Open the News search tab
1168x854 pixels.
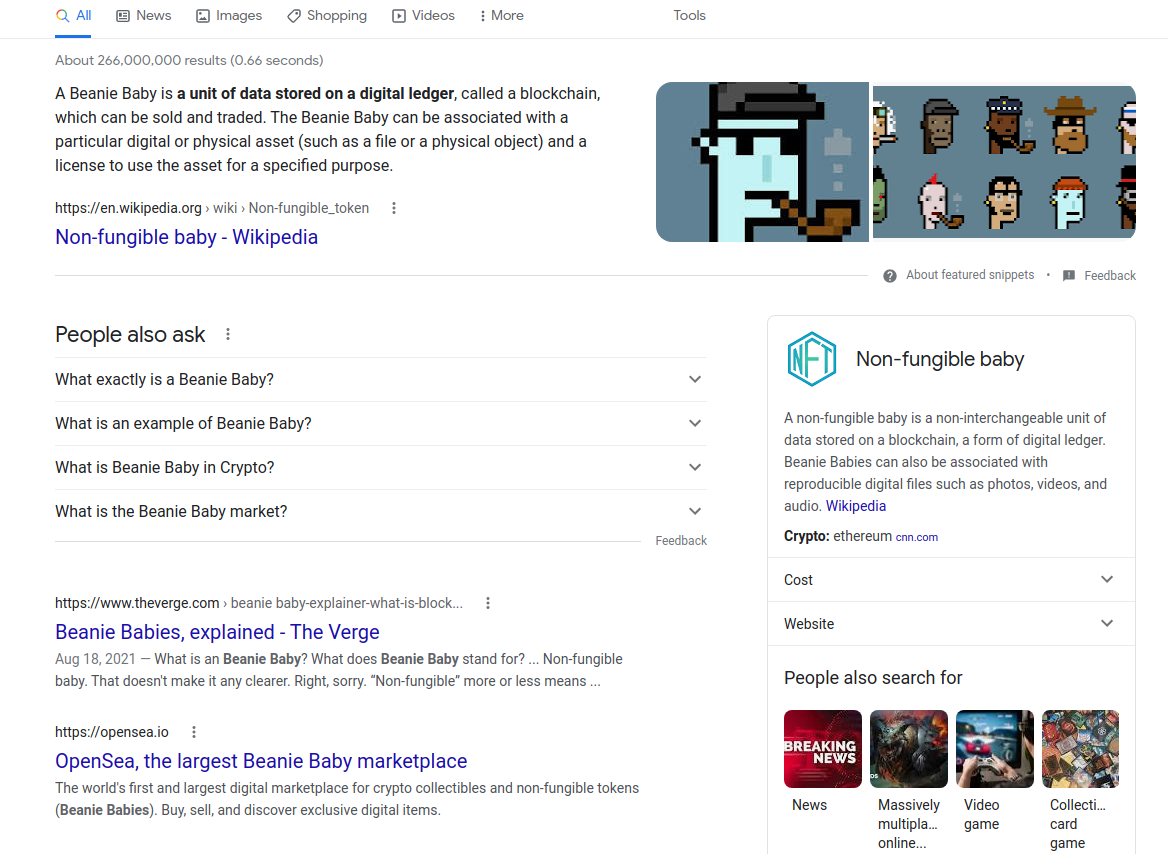144,16
